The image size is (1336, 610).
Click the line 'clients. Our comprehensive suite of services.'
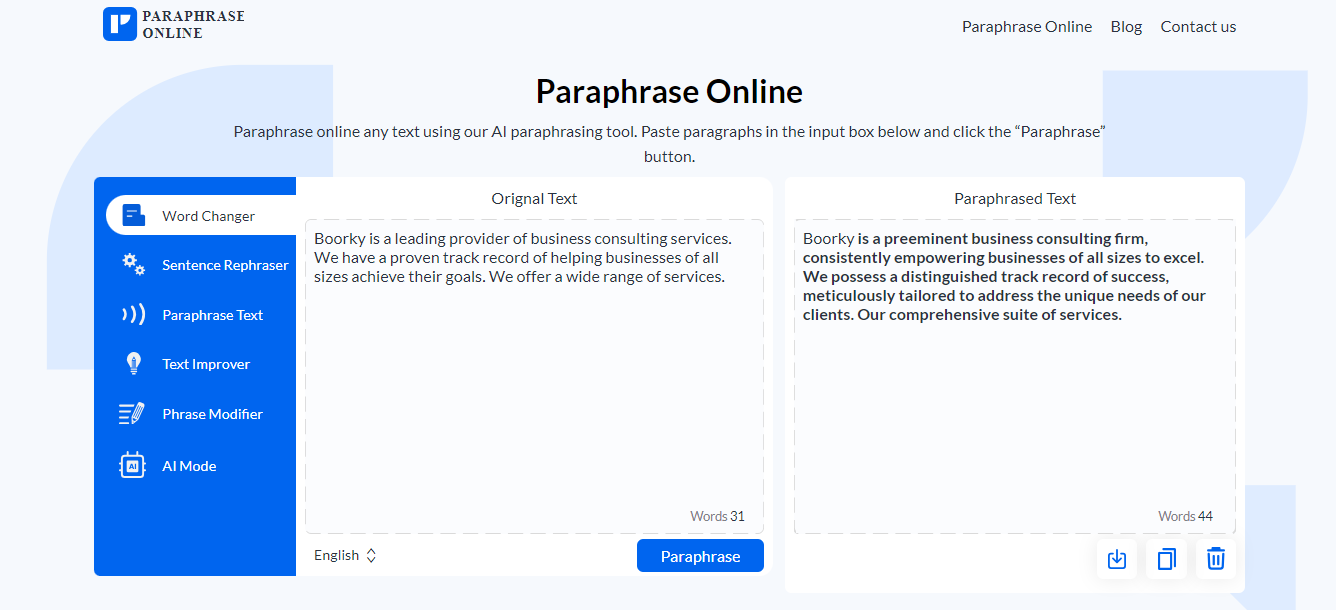point(962,315)
